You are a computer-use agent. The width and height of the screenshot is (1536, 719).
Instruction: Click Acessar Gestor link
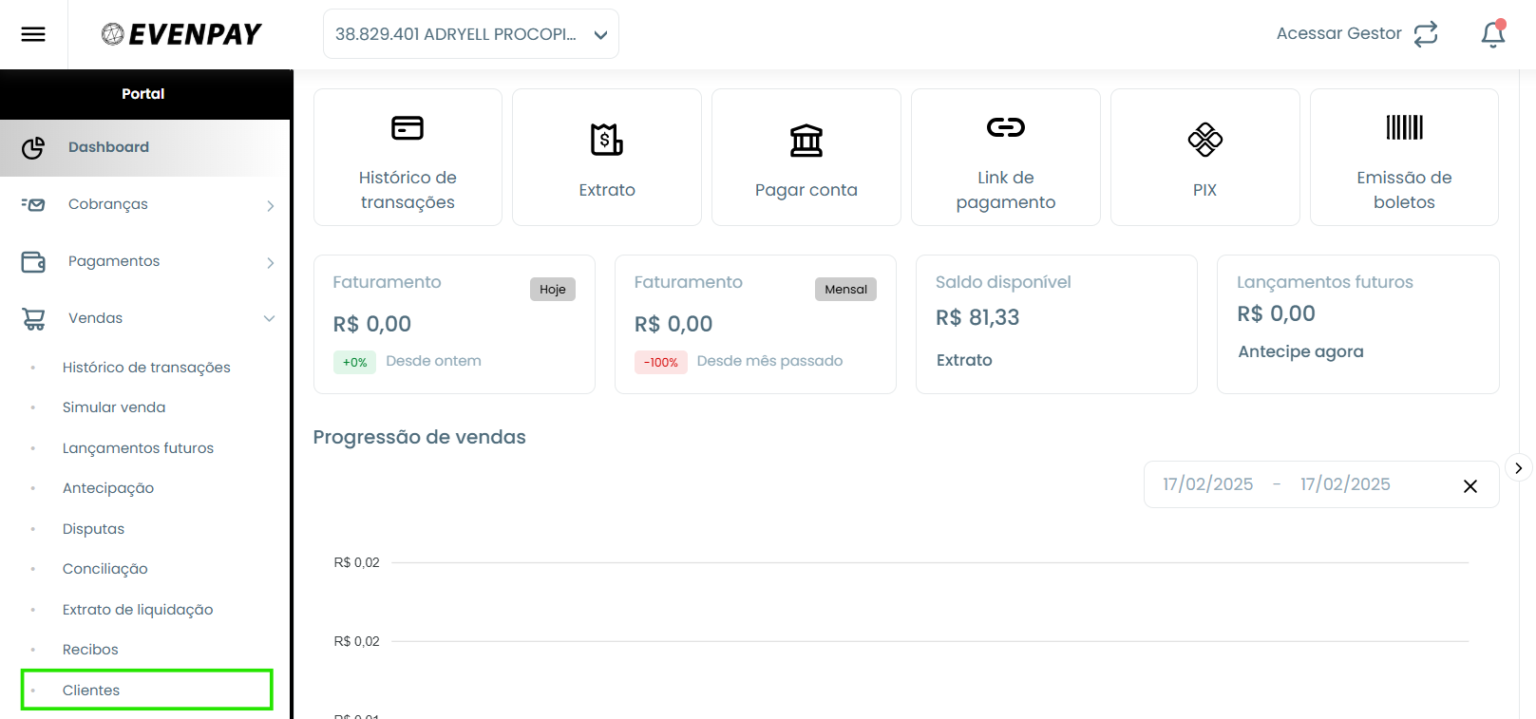click(x=1339, y=34)
